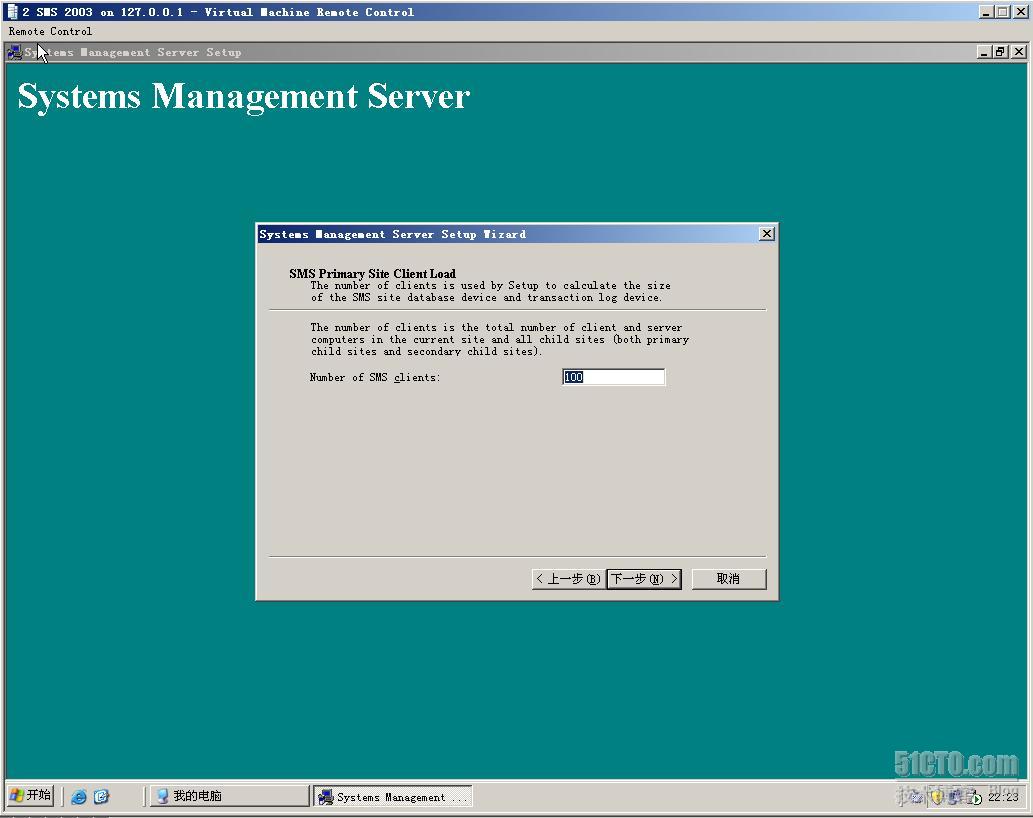Click the second quick launch icon

(101, 796)
